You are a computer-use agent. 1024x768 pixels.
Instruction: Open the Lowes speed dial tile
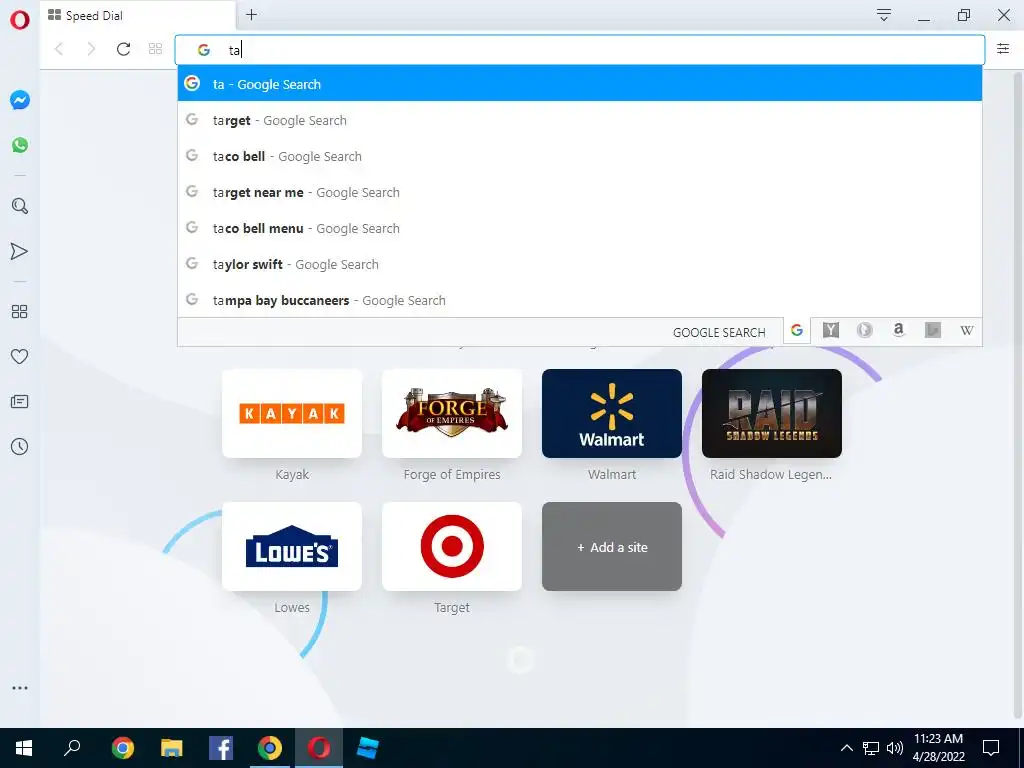[292, 547]
